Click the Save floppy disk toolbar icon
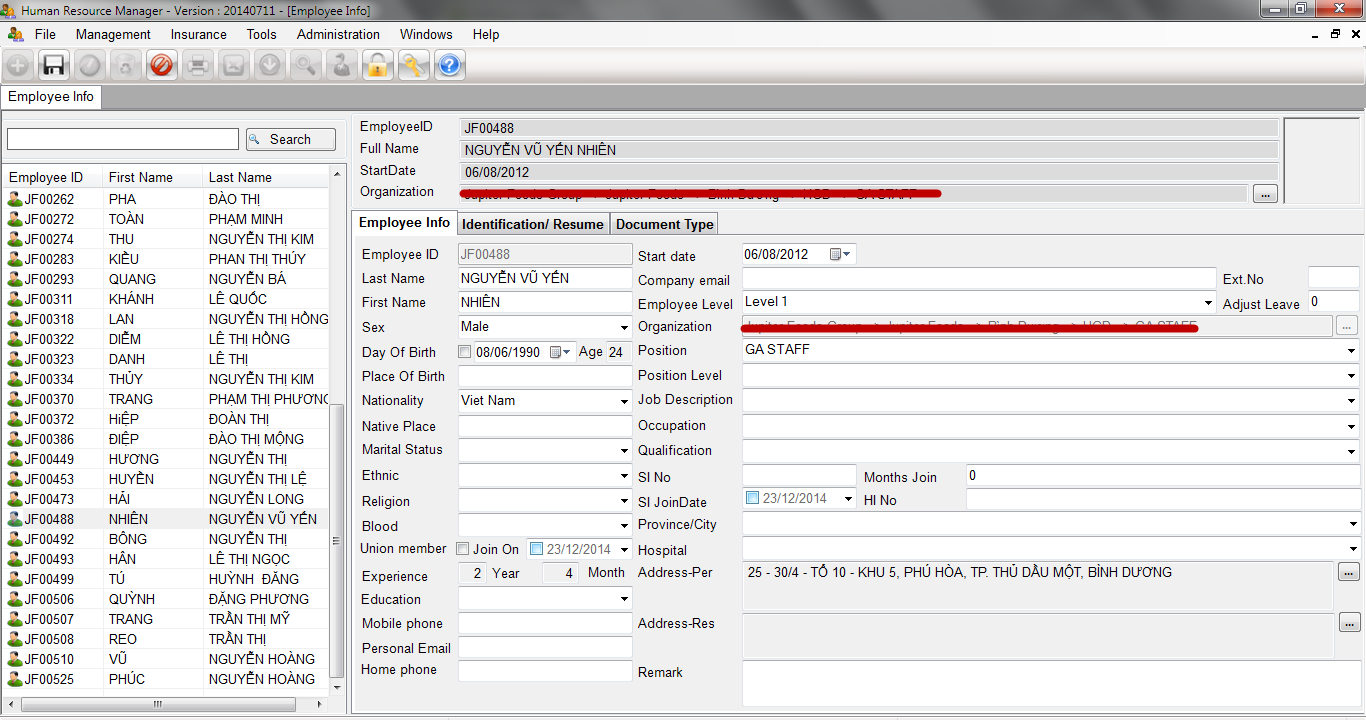The width and height of the screenshot is (1366, 720). tap(54, 66)
